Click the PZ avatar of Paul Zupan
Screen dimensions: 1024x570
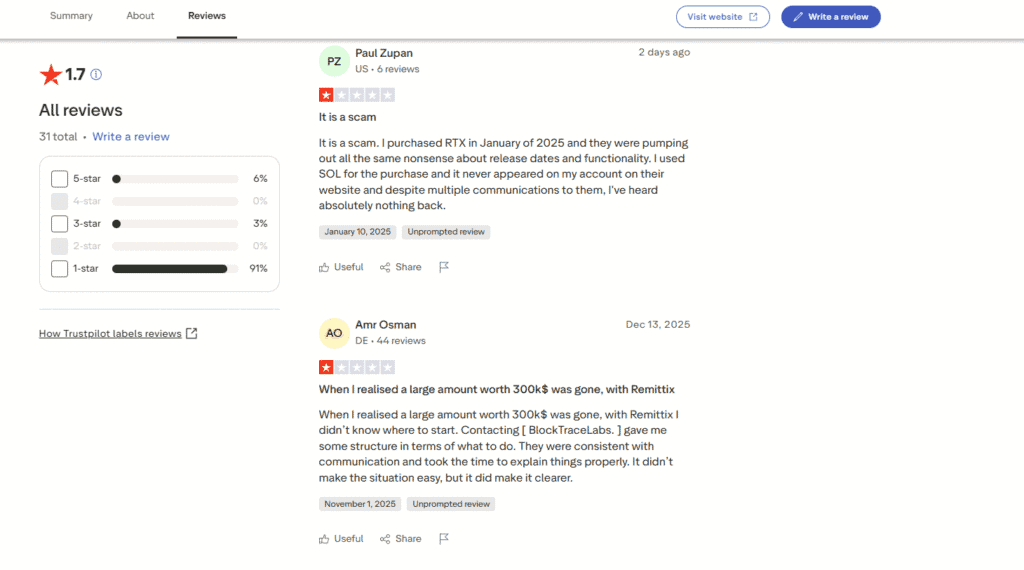point(334,61)
